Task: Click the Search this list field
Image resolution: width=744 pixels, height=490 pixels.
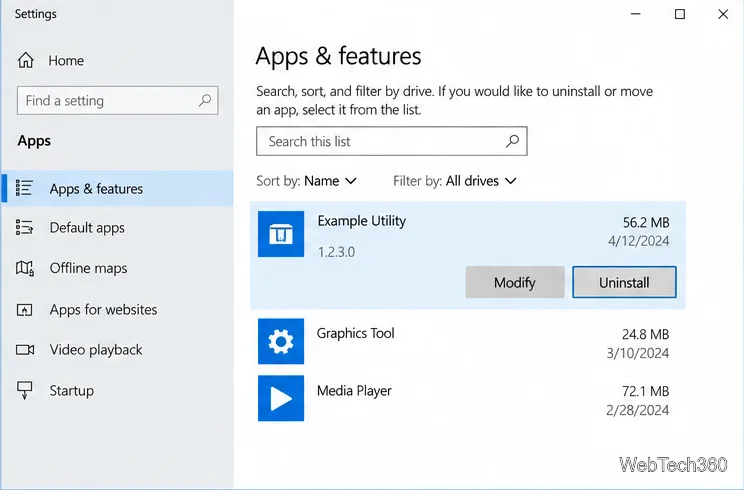Action: pos(391,141)
